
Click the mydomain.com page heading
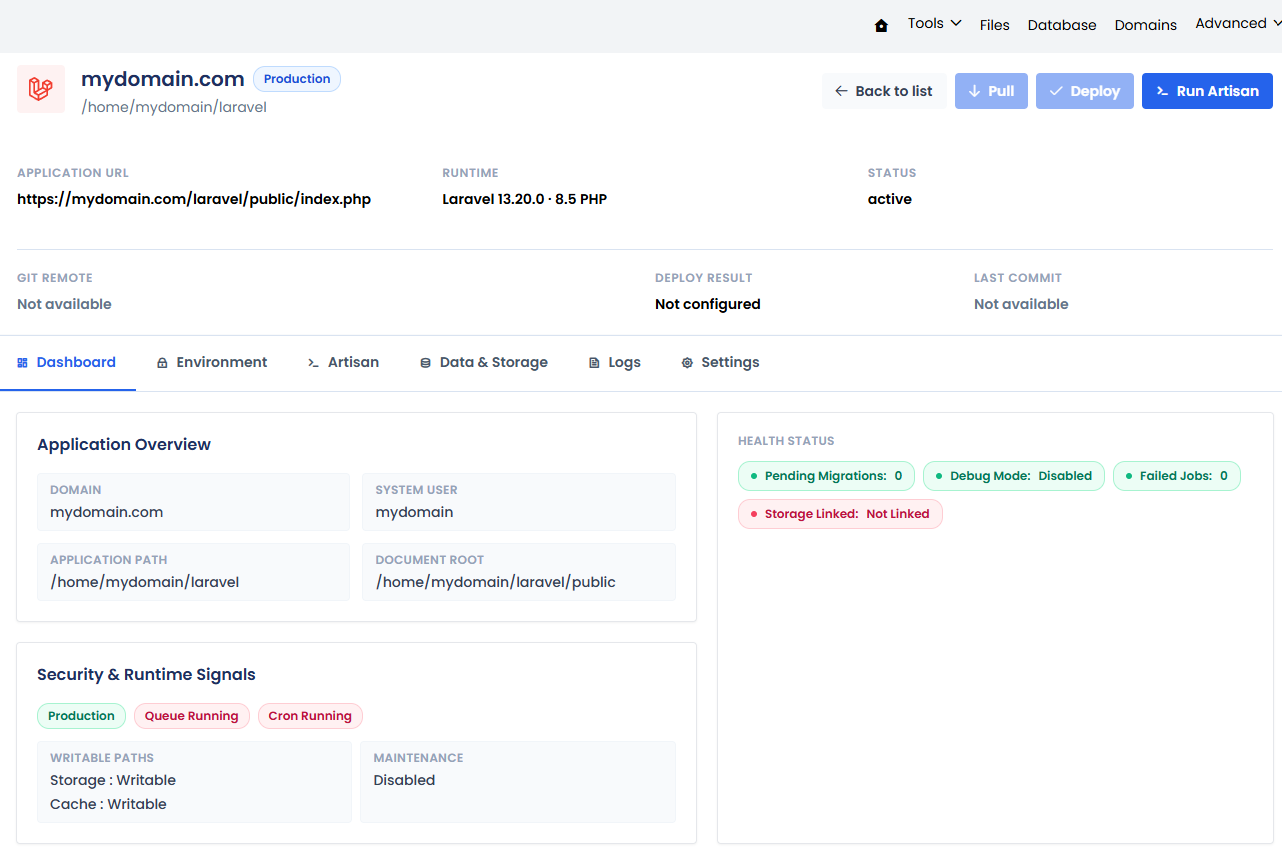[163, 79]
